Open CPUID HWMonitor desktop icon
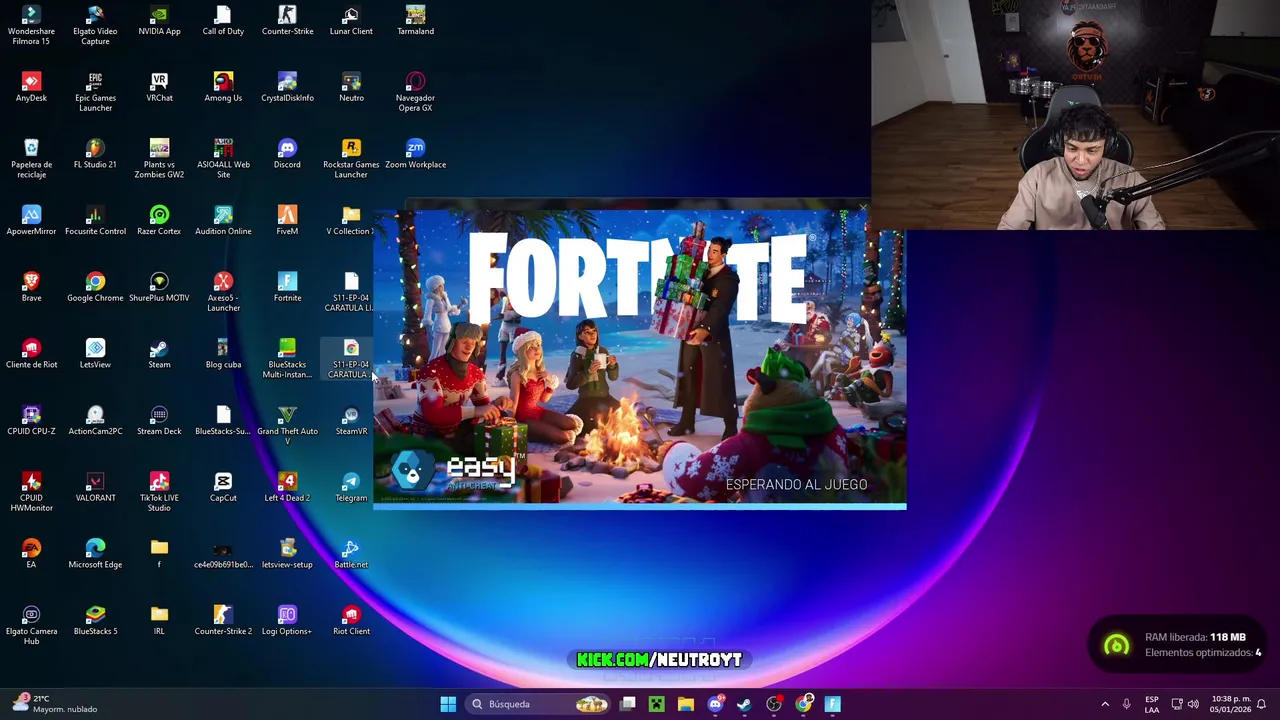The image size is (1280, 720). point(31,492)
